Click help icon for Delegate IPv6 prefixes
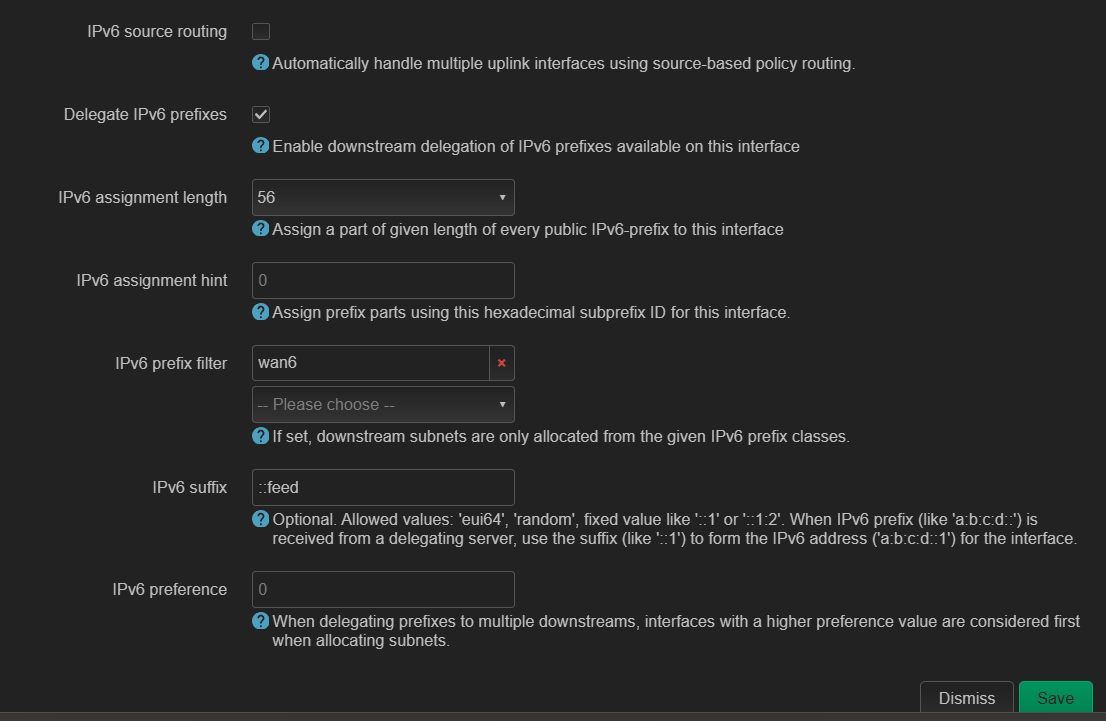 (261, 146)
